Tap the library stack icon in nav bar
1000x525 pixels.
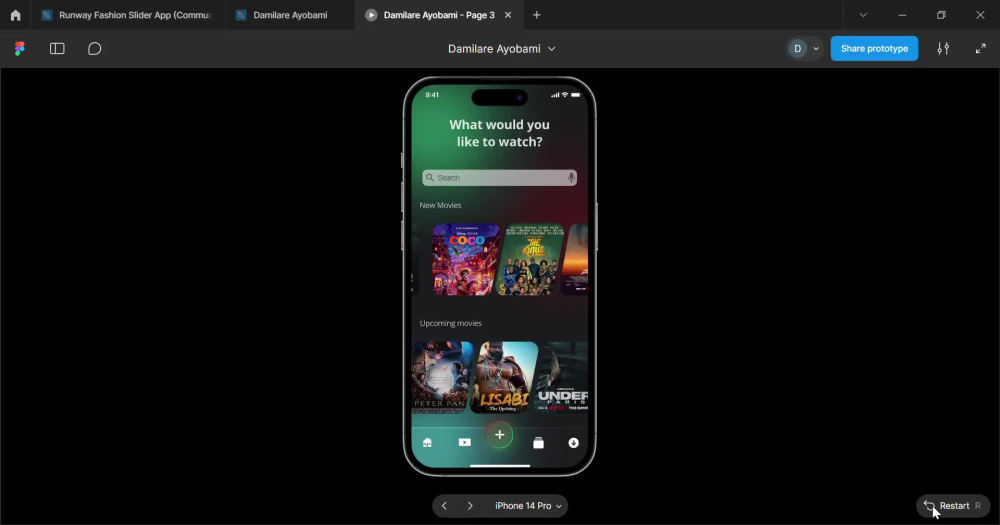pos(538,443)
